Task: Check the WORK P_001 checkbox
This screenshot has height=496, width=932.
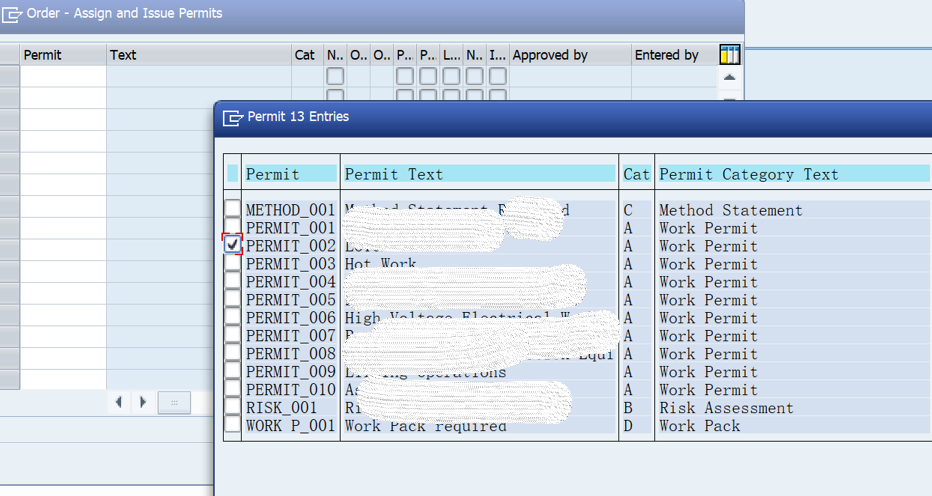Action: coord(232,424)
